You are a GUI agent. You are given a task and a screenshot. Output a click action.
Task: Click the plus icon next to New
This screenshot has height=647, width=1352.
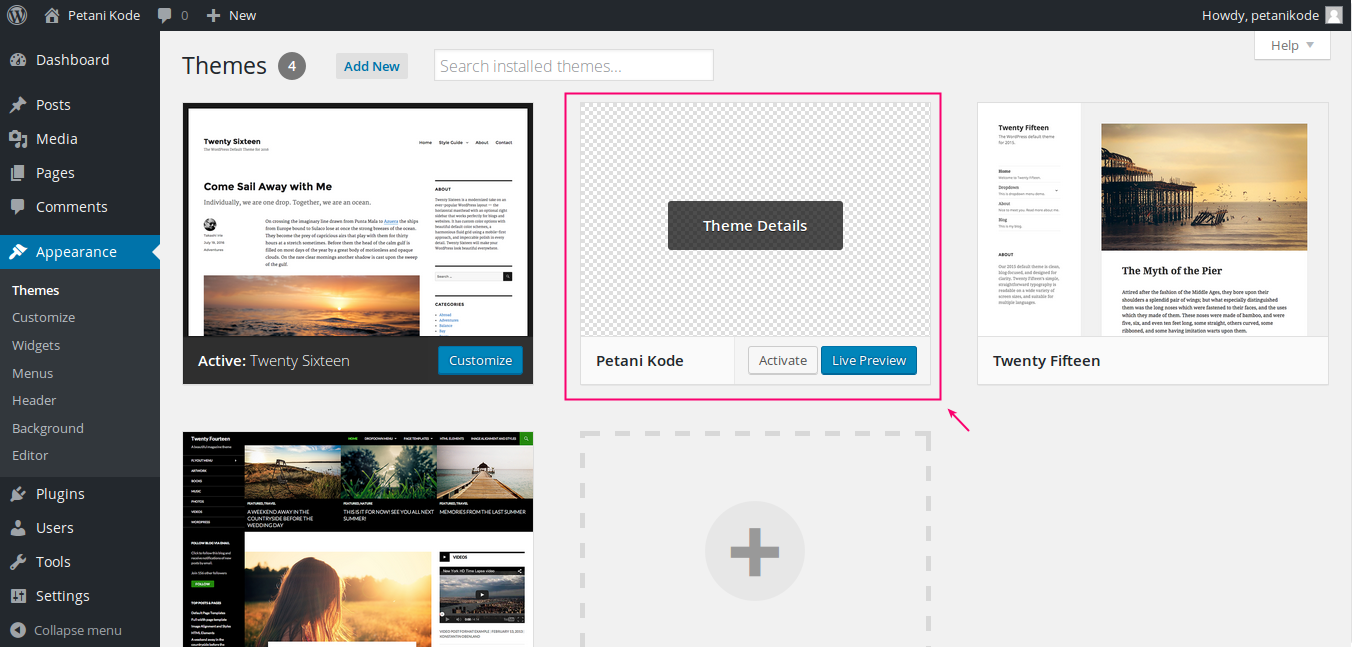point(213,15)
